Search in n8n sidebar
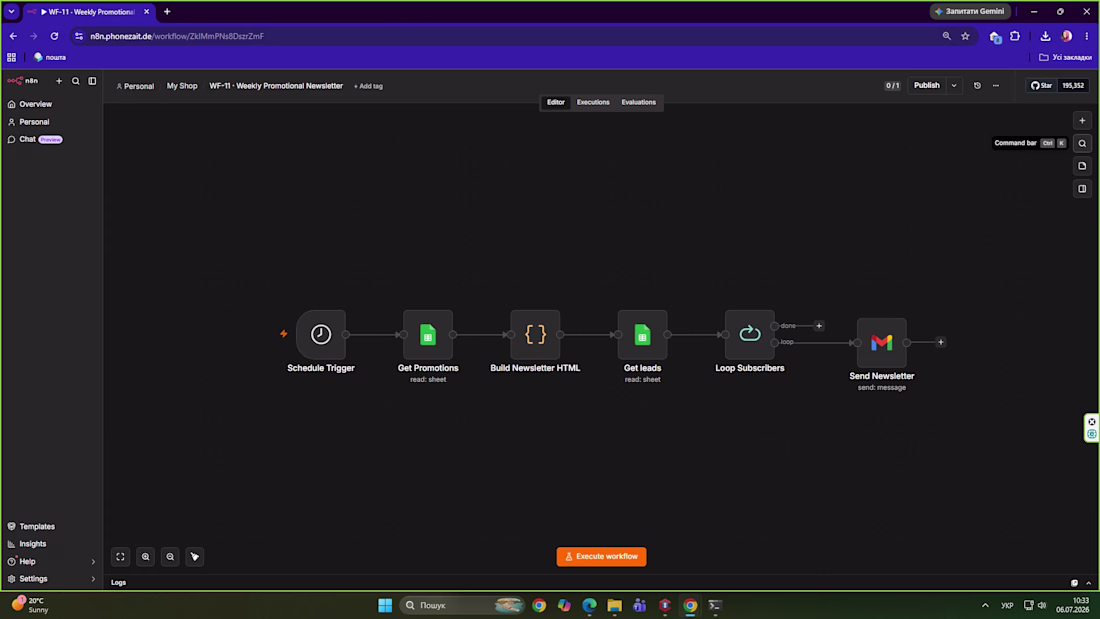This screenshot has height=619, width=1100. [x=76, y=81]
